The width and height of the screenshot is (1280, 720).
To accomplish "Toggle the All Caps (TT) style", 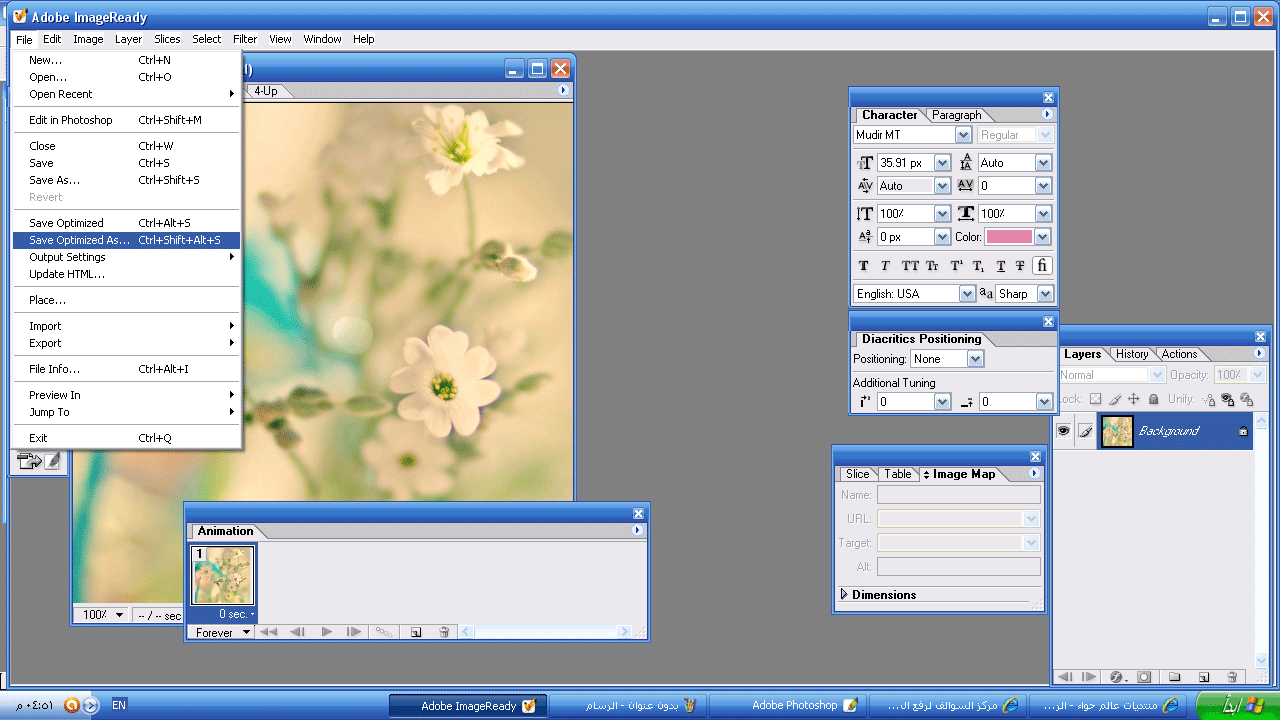I will [x=910, y=266].
